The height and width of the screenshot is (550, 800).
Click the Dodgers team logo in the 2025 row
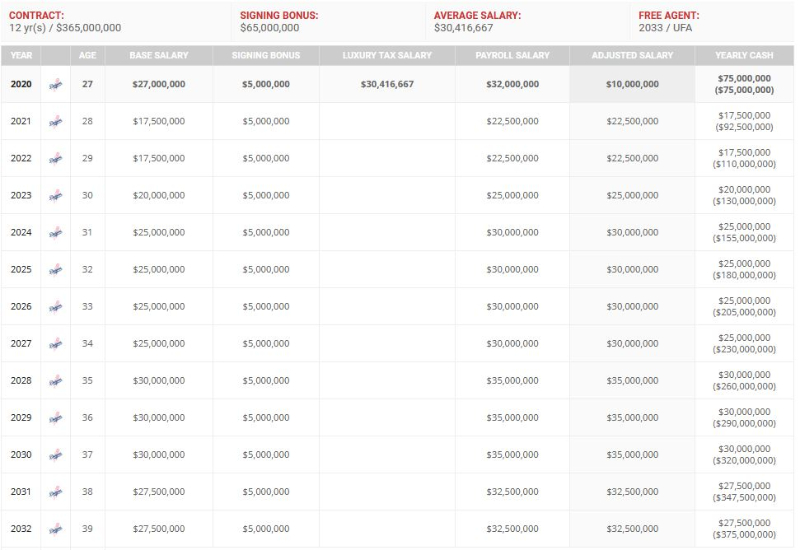pyautogui.click(x=56, y=270)
